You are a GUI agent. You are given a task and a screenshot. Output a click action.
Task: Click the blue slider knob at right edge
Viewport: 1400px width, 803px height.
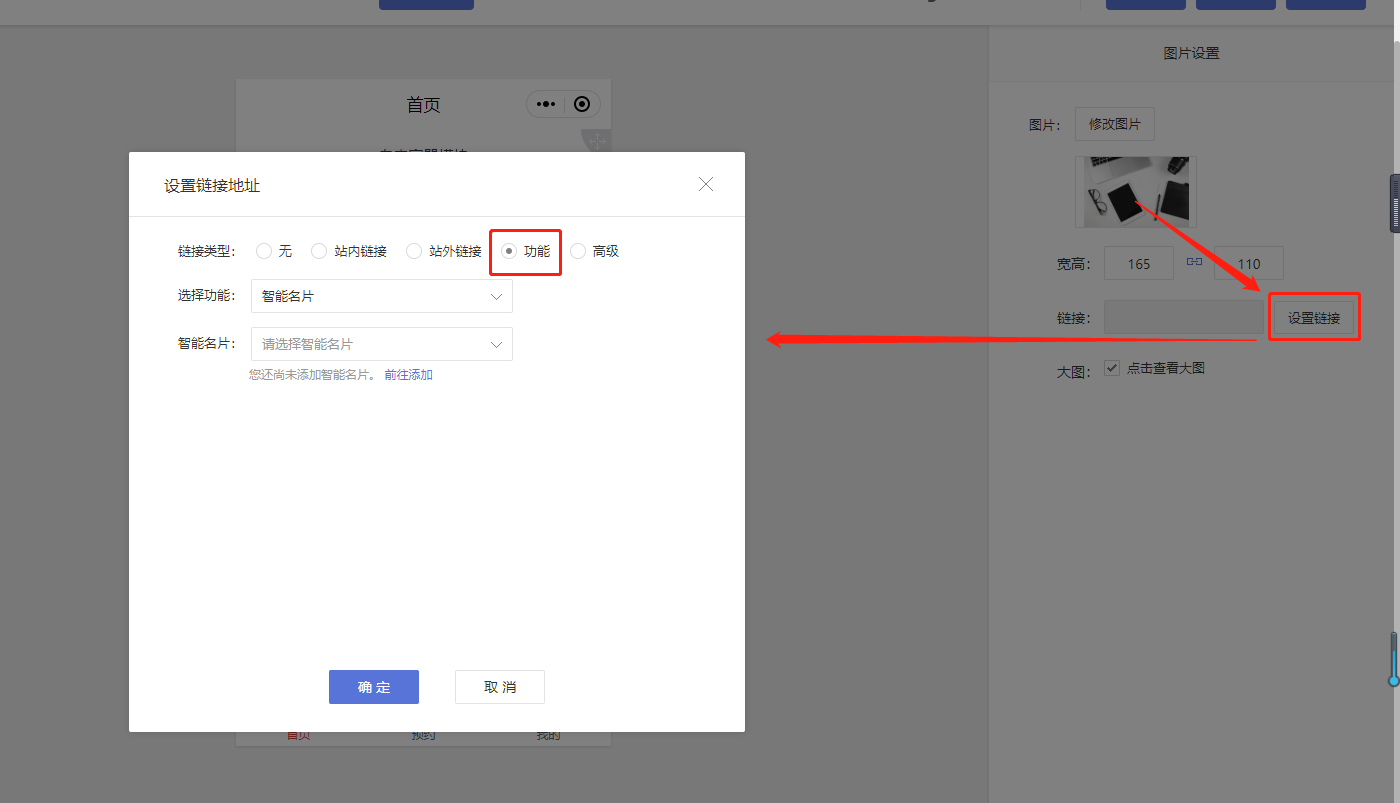pos(1394,680)
